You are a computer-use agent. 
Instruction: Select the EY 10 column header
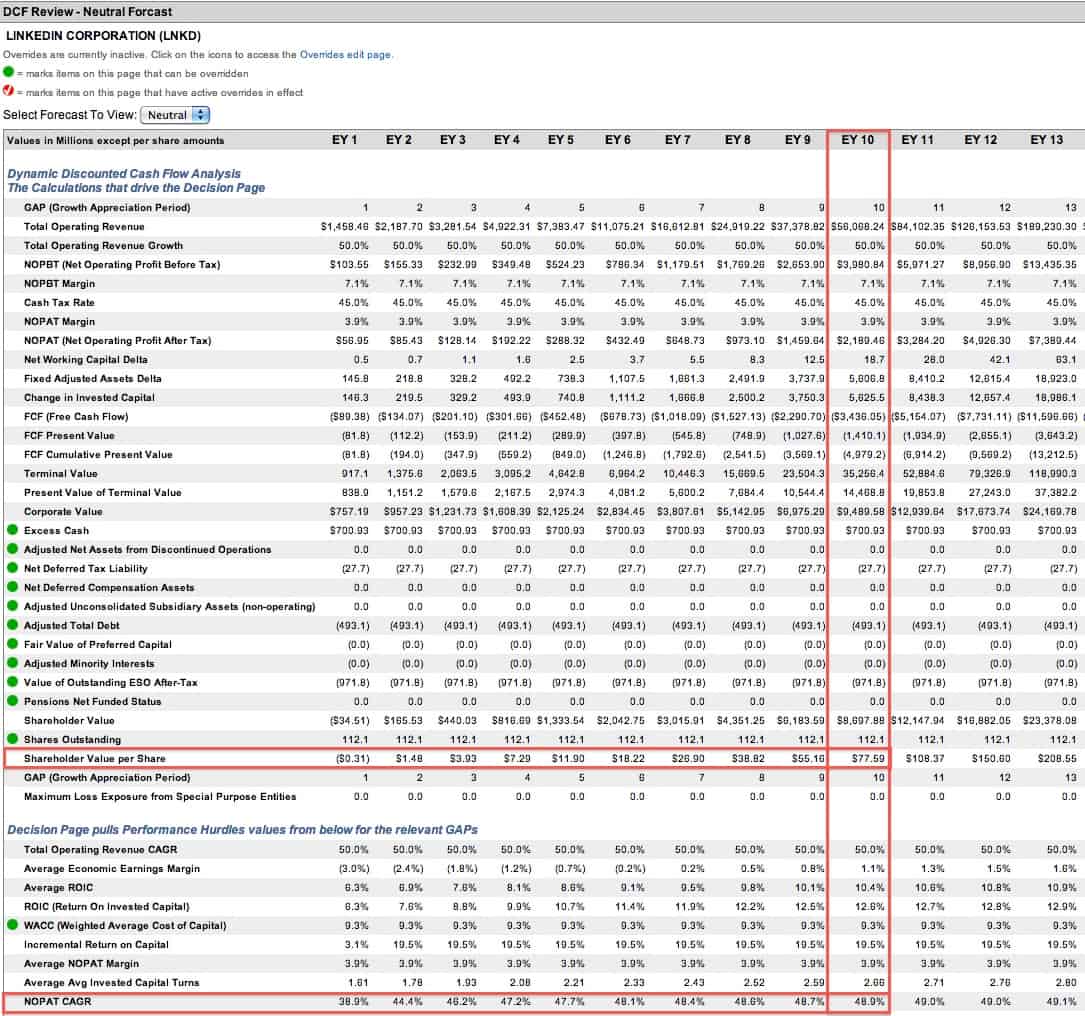857,140
